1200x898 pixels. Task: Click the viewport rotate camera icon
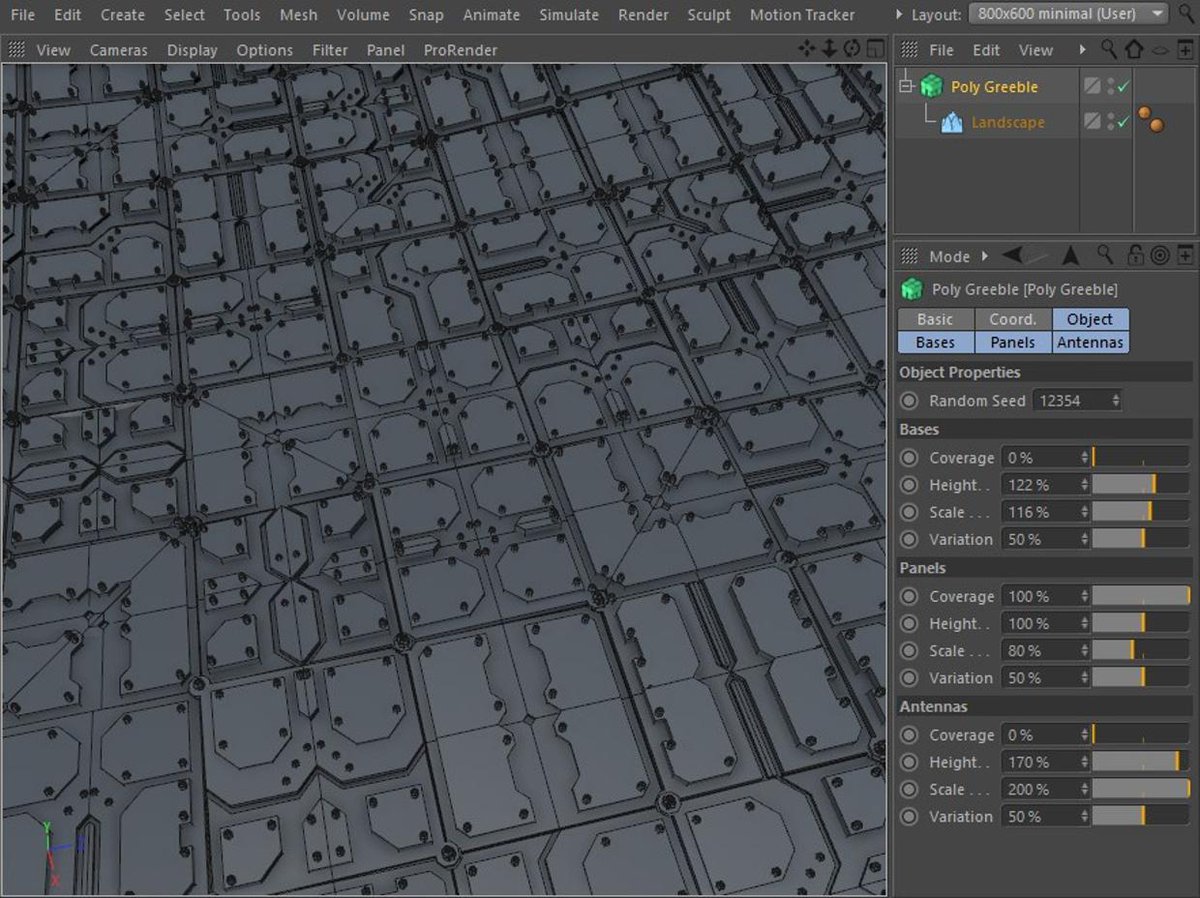(x=851, y=49)
